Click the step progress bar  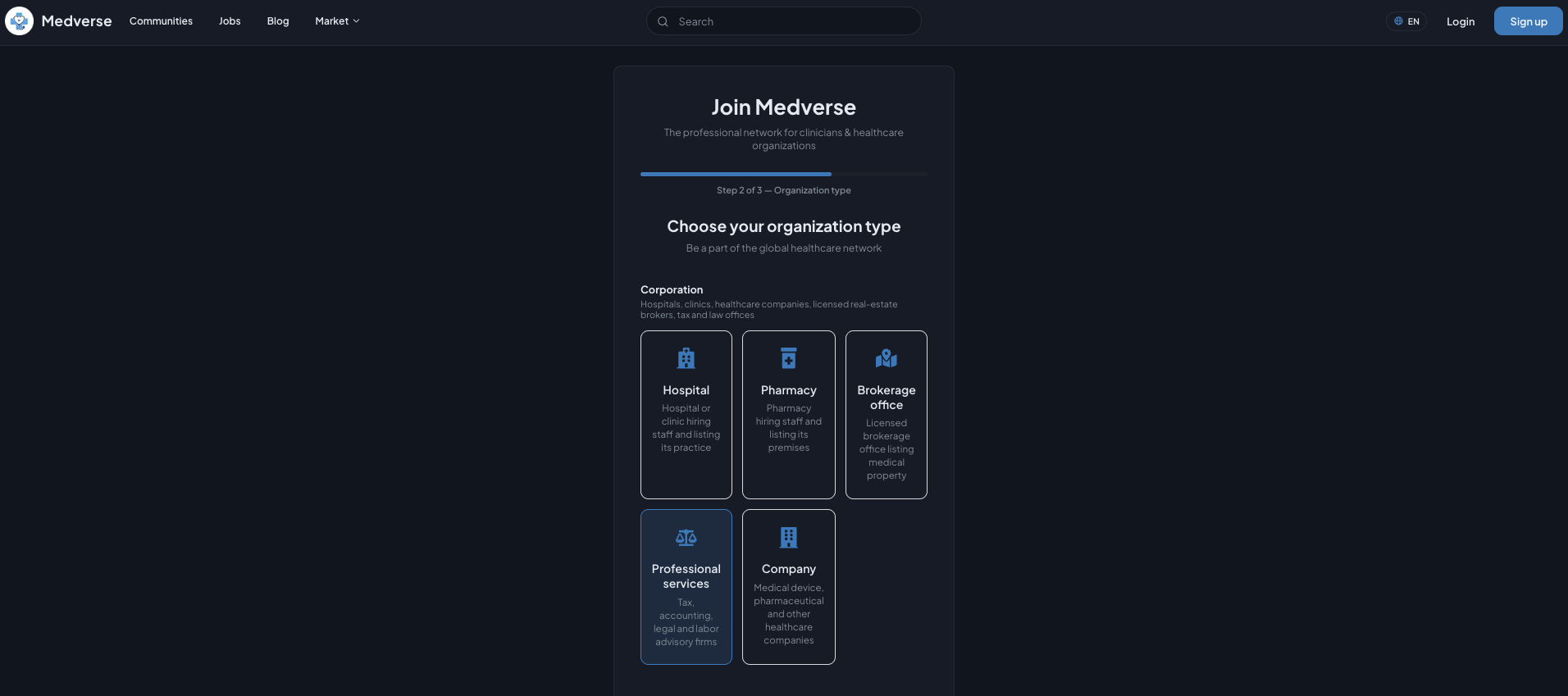coord(784,174)
